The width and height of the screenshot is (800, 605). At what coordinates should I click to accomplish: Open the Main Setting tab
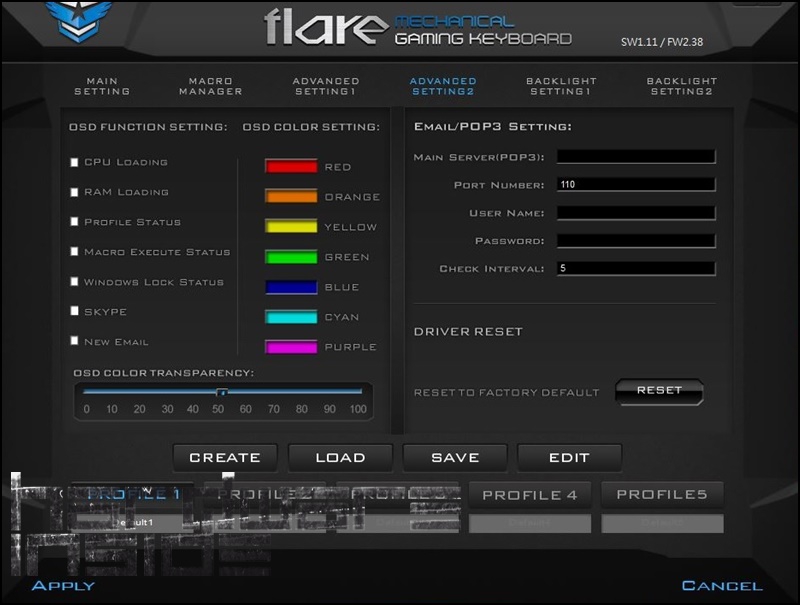102,86
